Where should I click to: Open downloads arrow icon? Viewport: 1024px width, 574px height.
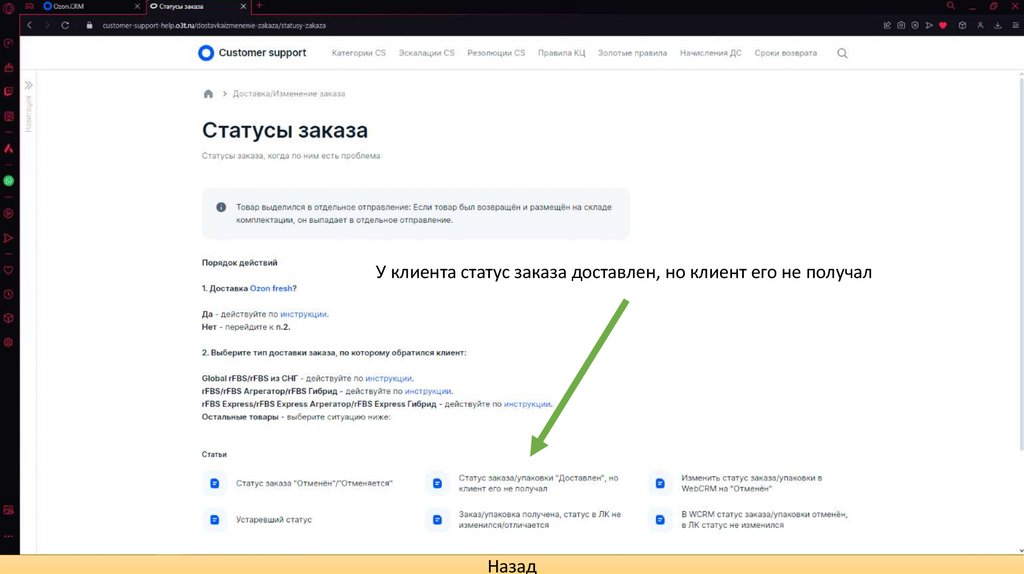coord(998,25)
